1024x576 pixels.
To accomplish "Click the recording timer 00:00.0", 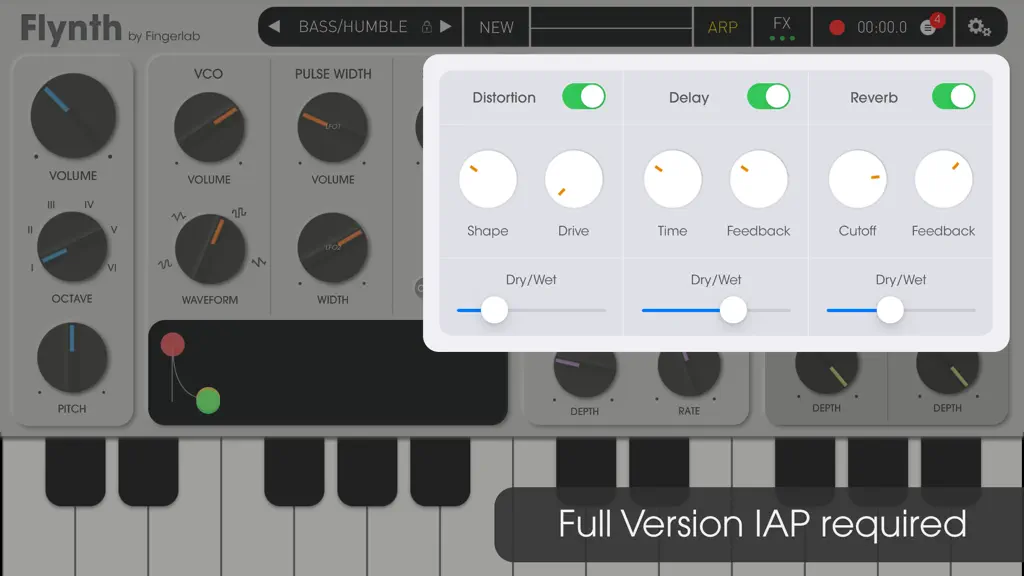I will (x=882, y=27).
